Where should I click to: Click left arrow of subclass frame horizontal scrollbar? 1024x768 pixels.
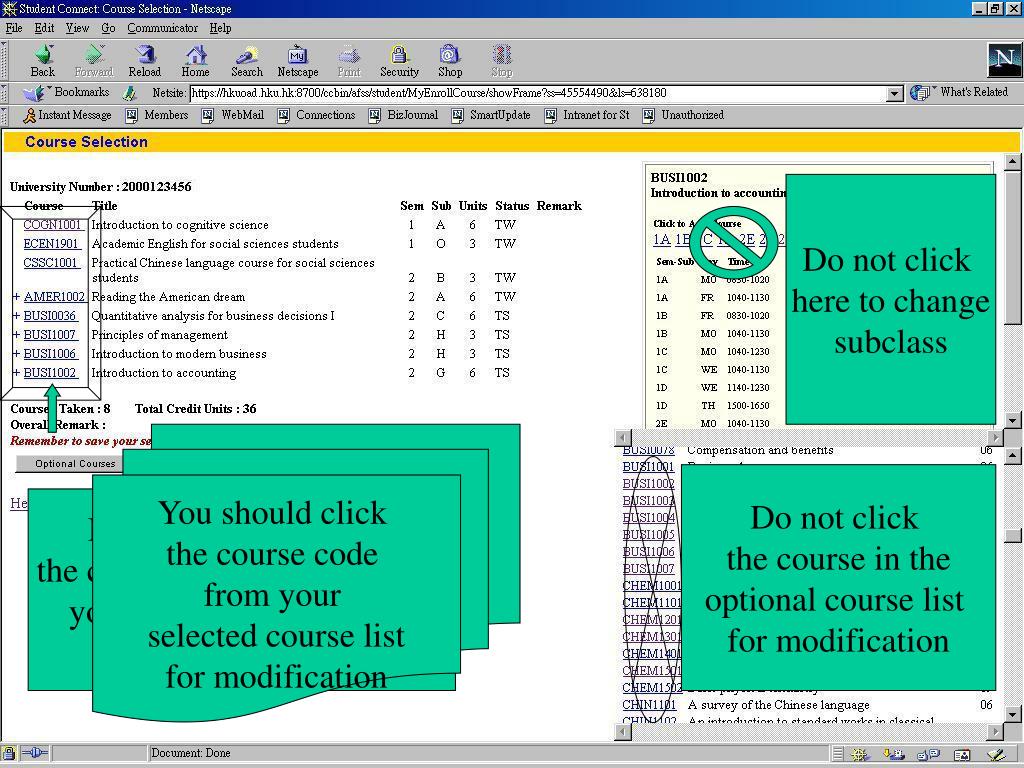[623, 437]
